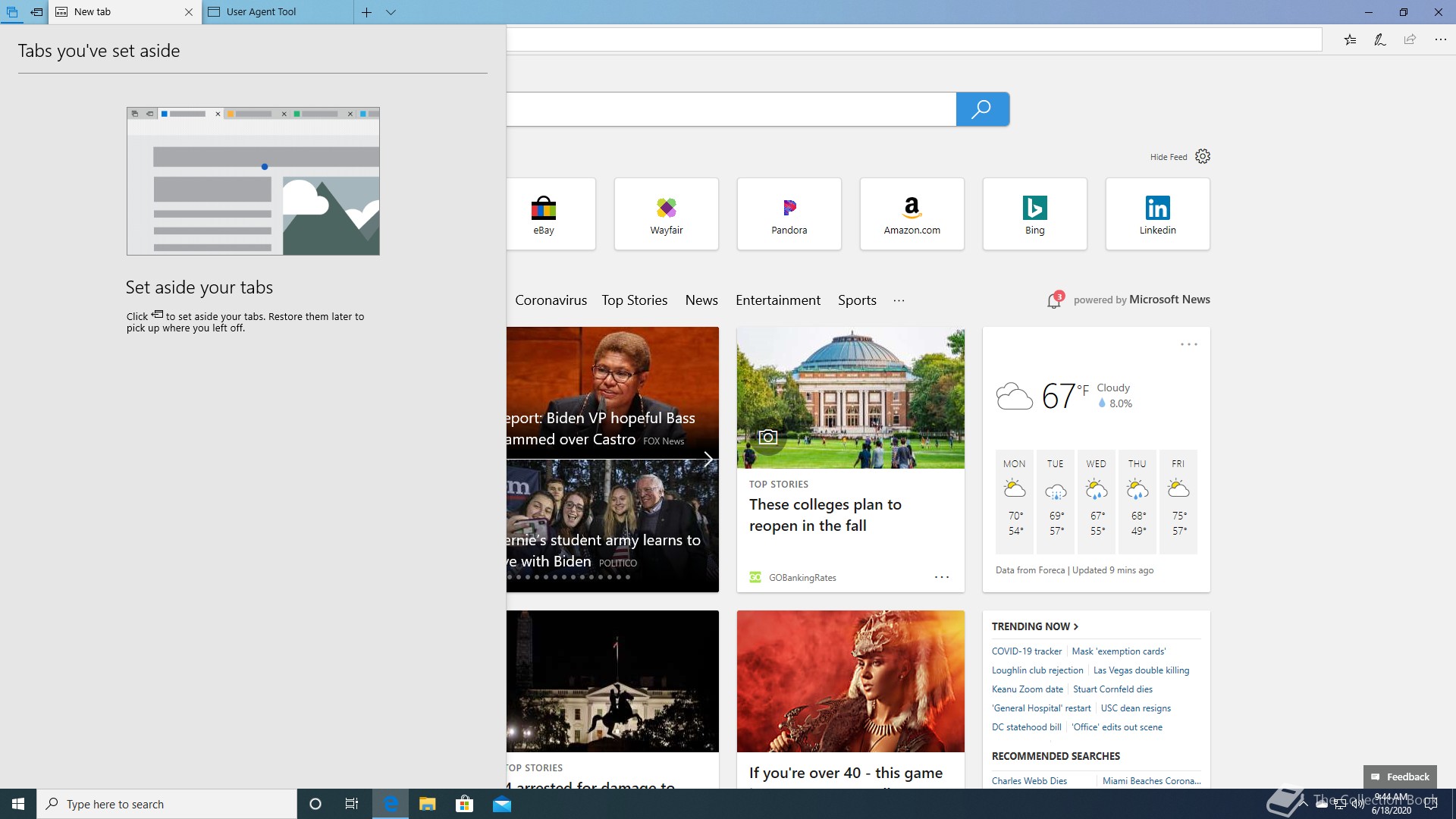Open the White House story thumbnail
This screenshot has height=819, width=1456.
613,681
